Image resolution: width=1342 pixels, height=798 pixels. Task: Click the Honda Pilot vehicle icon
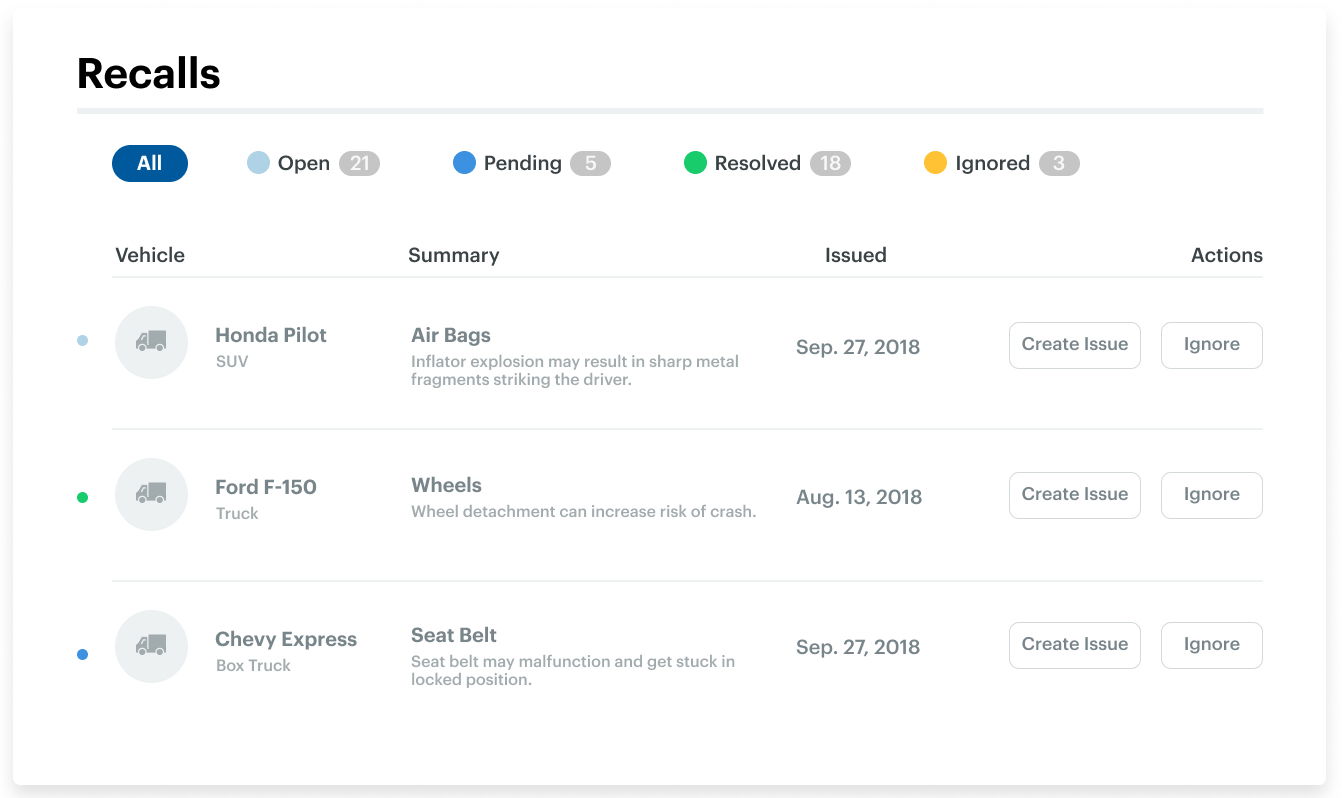(x=151, y=342)
